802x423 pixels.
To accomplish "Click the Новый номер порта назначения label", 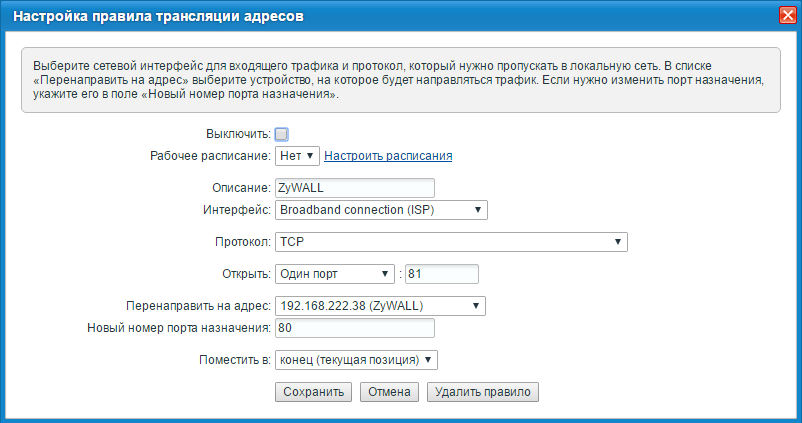I will coord(180,328).
